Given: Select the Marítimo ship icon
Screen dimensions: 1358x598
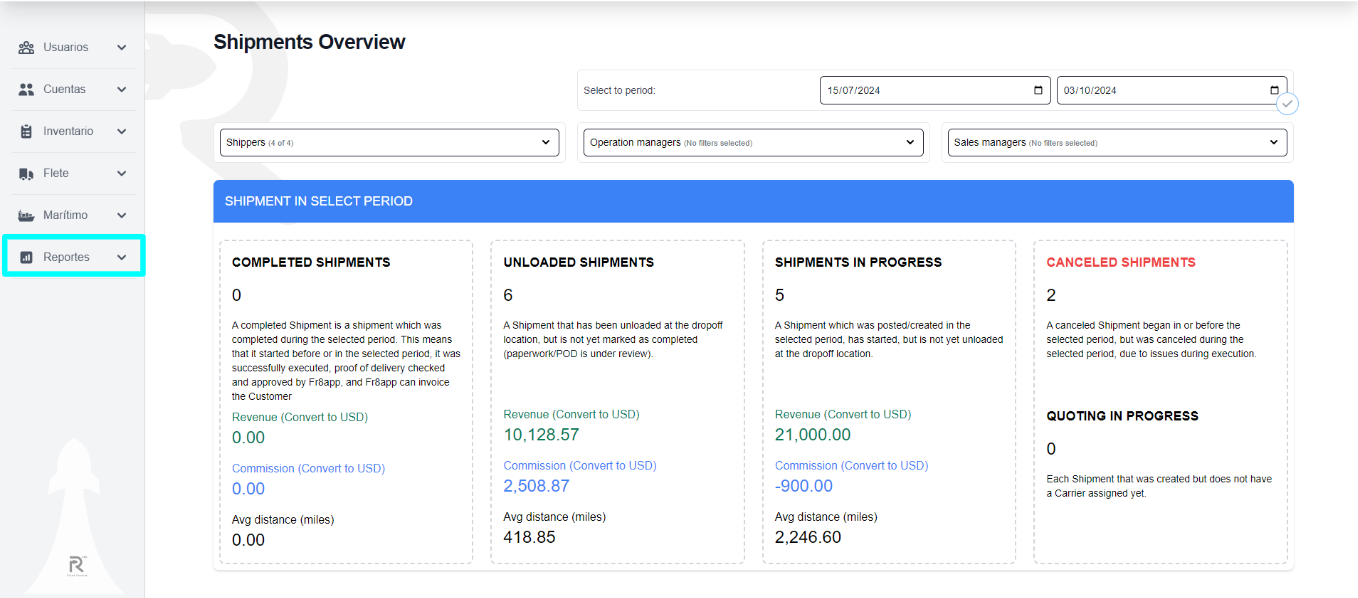Looking at the screenshot, I should tap(24, 214).
